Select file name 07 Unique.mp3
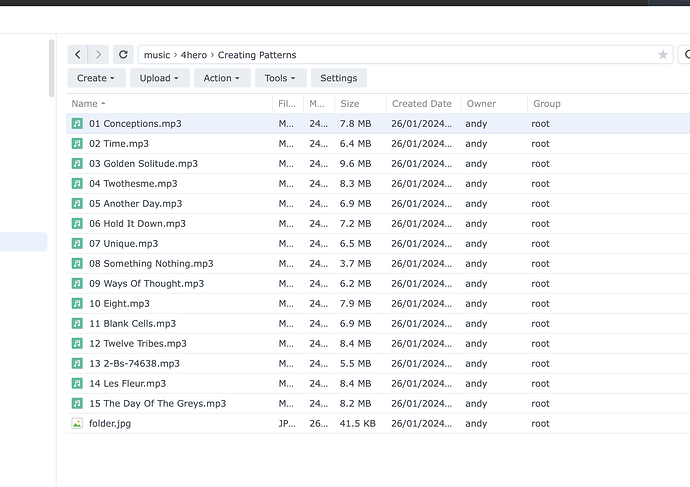This screenshot has height=487, width=690. (124, 244)
